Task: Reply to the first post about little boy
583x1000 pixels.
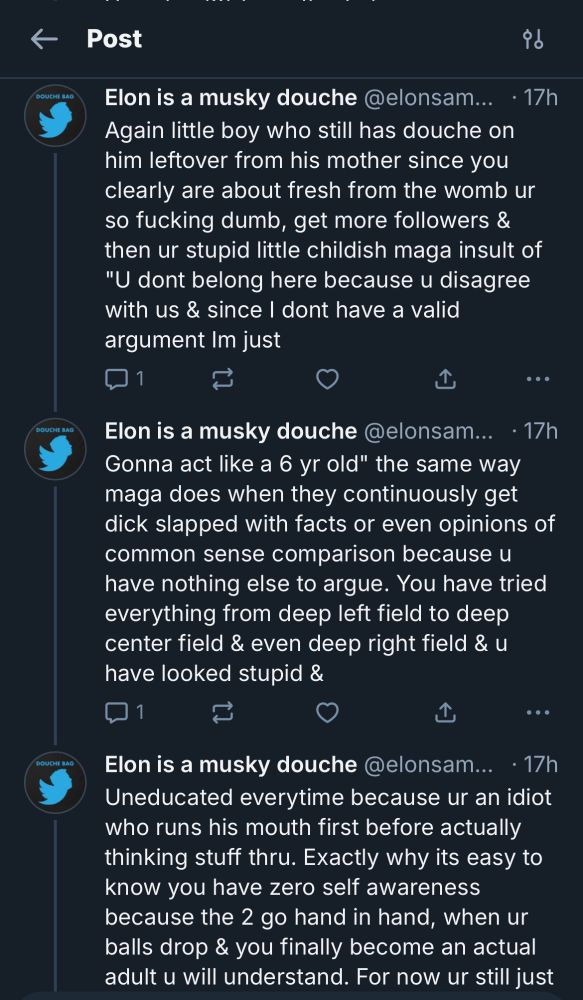Action: point(124,380)
